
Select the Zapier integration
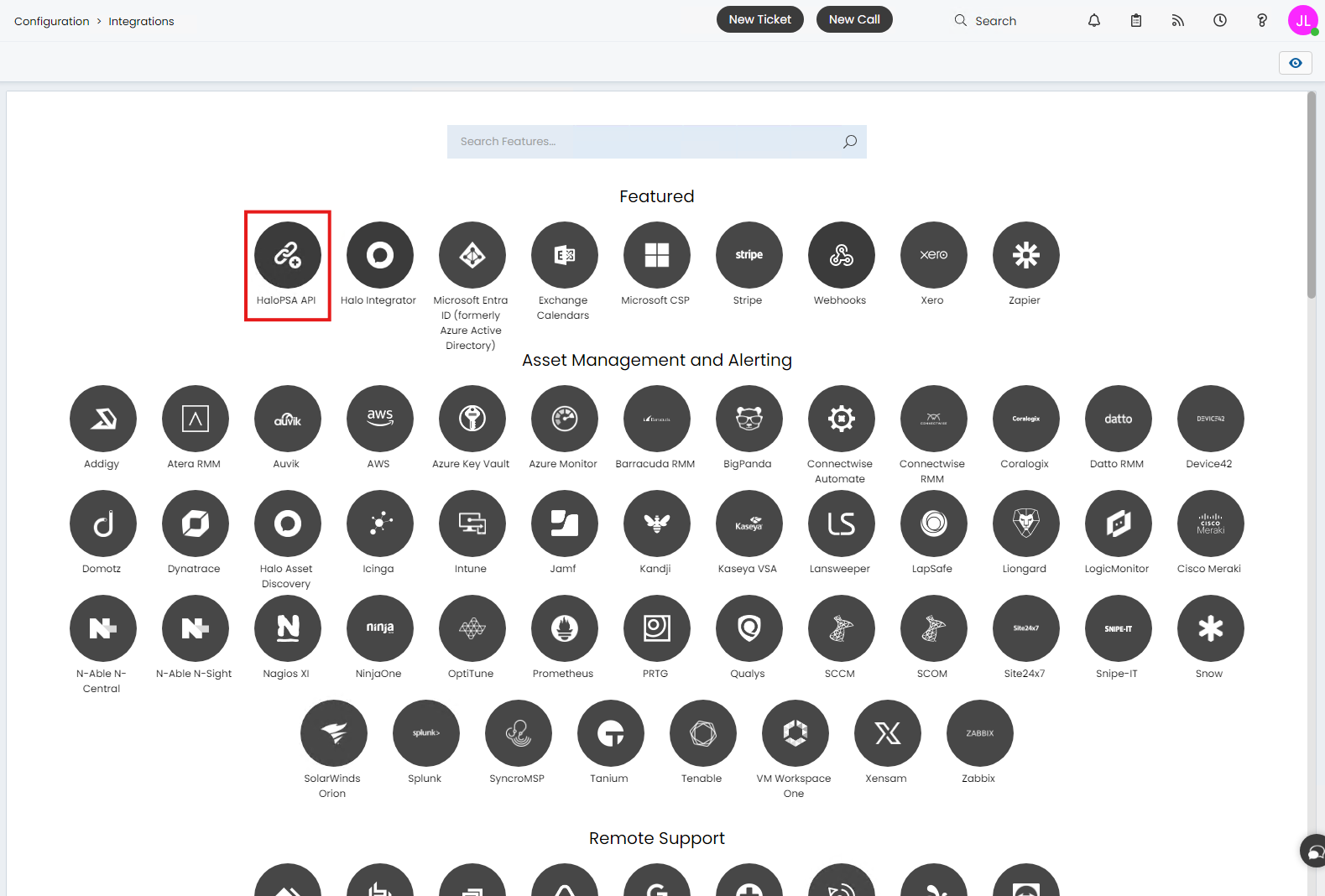tap(1025, 255)
